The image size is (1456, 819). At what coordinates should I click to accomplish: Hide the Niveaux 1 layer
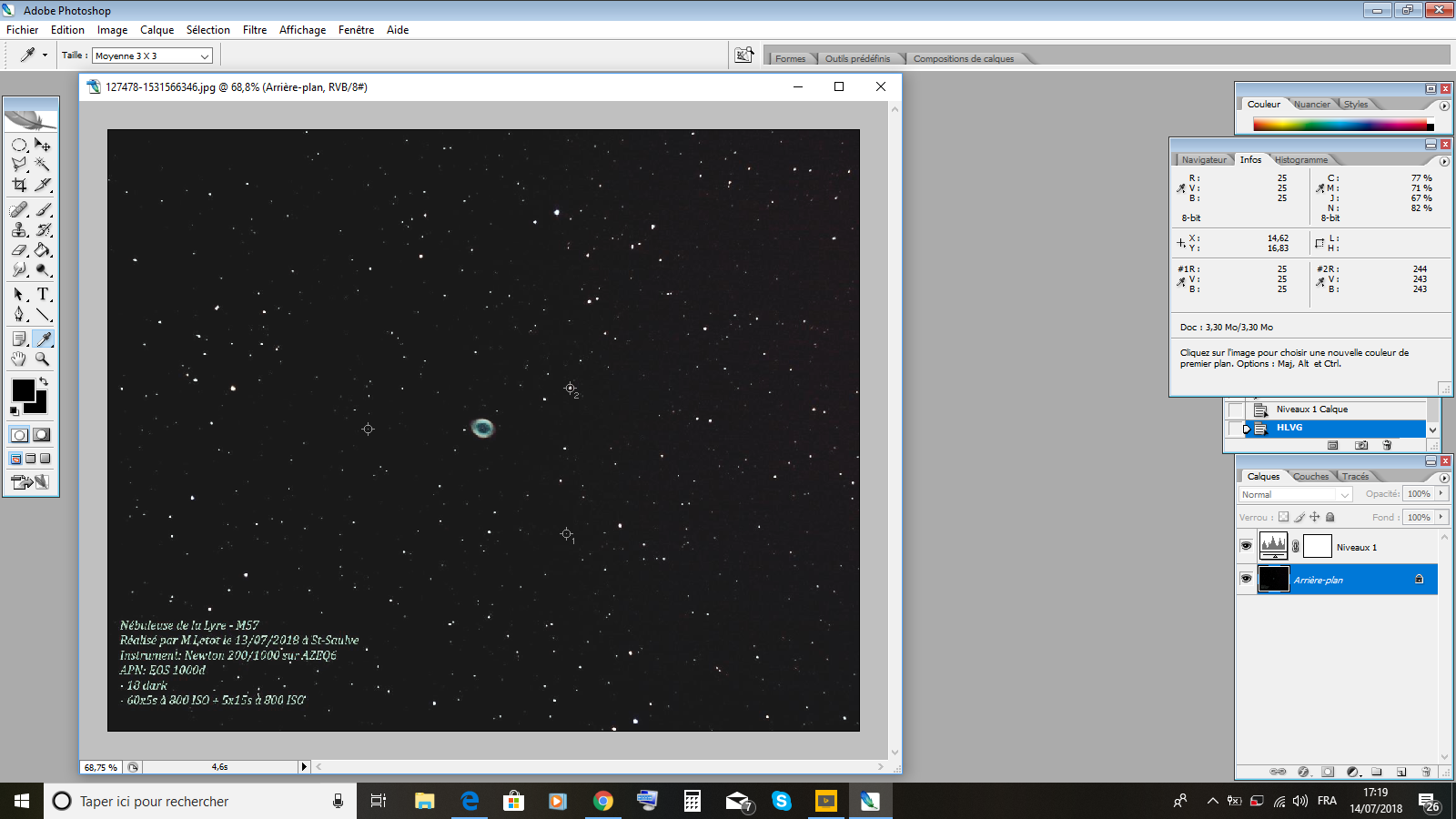(1246, 546)
